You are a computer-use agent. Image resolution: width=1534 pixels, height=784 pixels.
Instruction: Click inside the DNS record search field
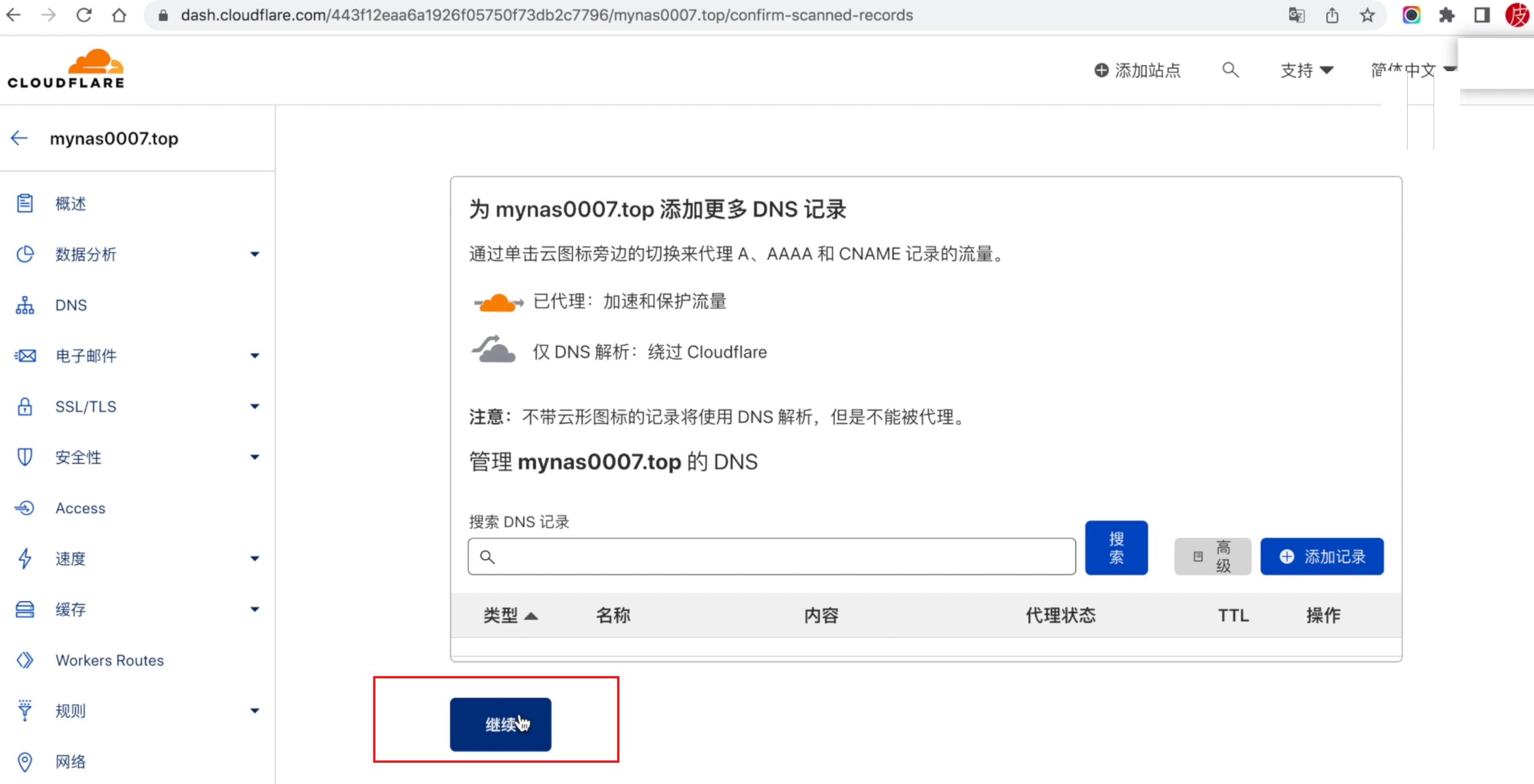[x=768, y=556]
